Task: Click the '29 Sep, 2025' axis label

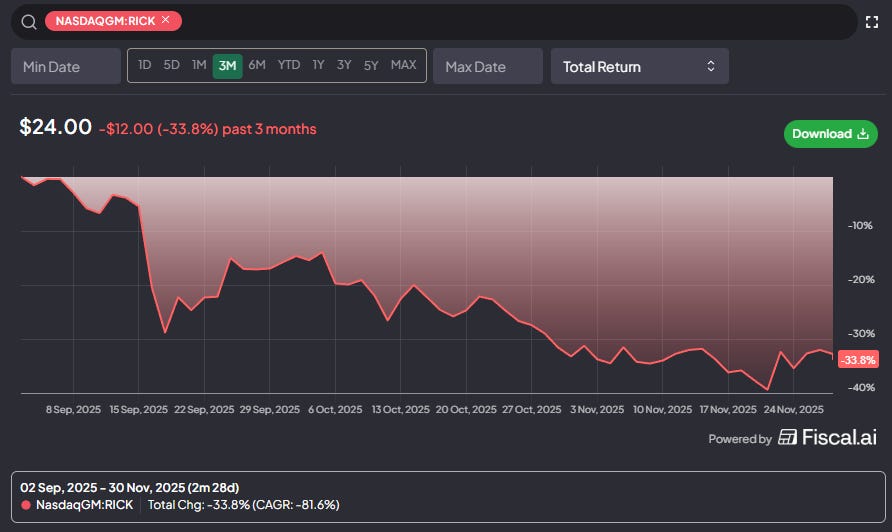Action: (x=270, y=410)
